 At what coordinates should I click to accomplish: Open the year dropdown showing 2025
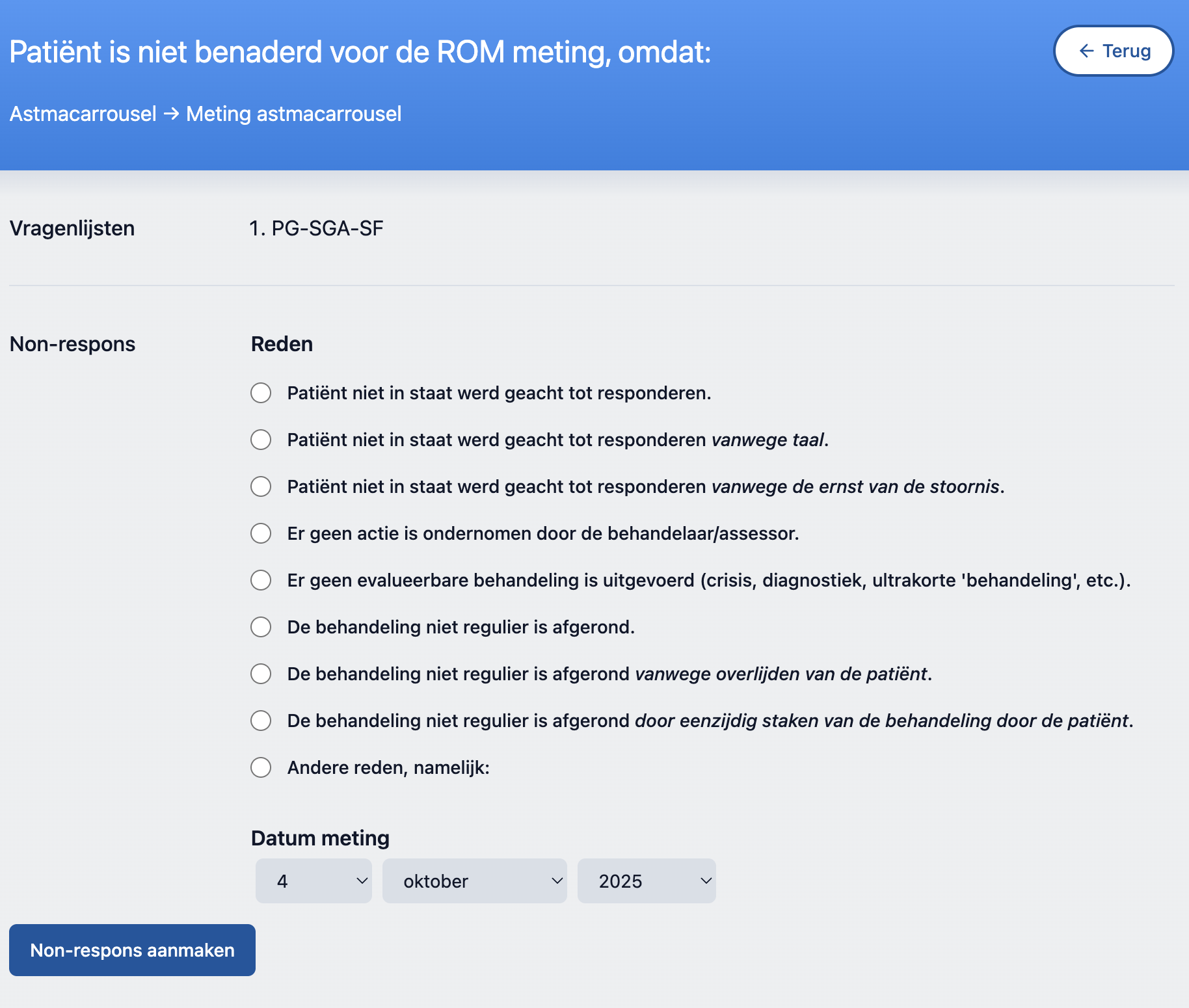pyautogui.click(x=646, y=881)
